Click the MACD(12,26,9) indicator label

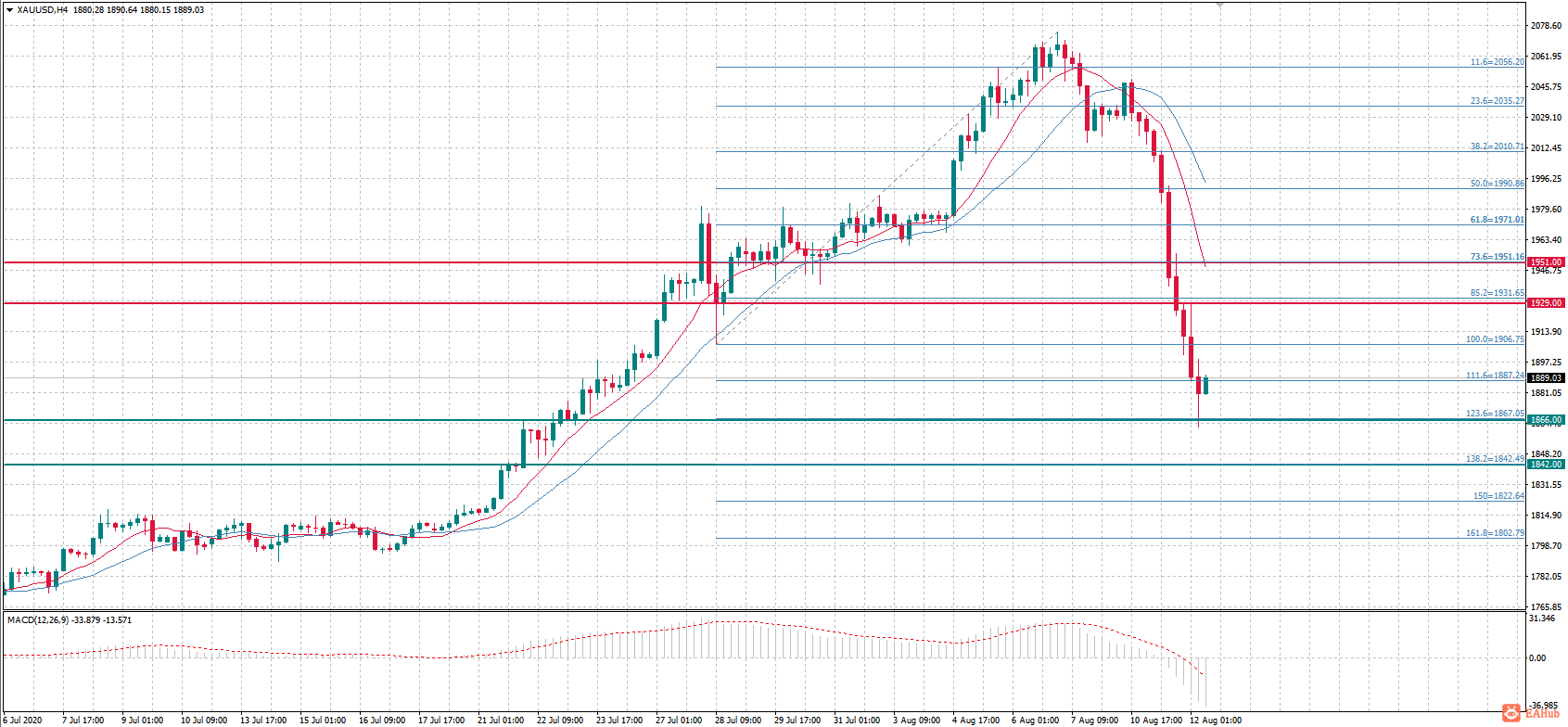38,619
